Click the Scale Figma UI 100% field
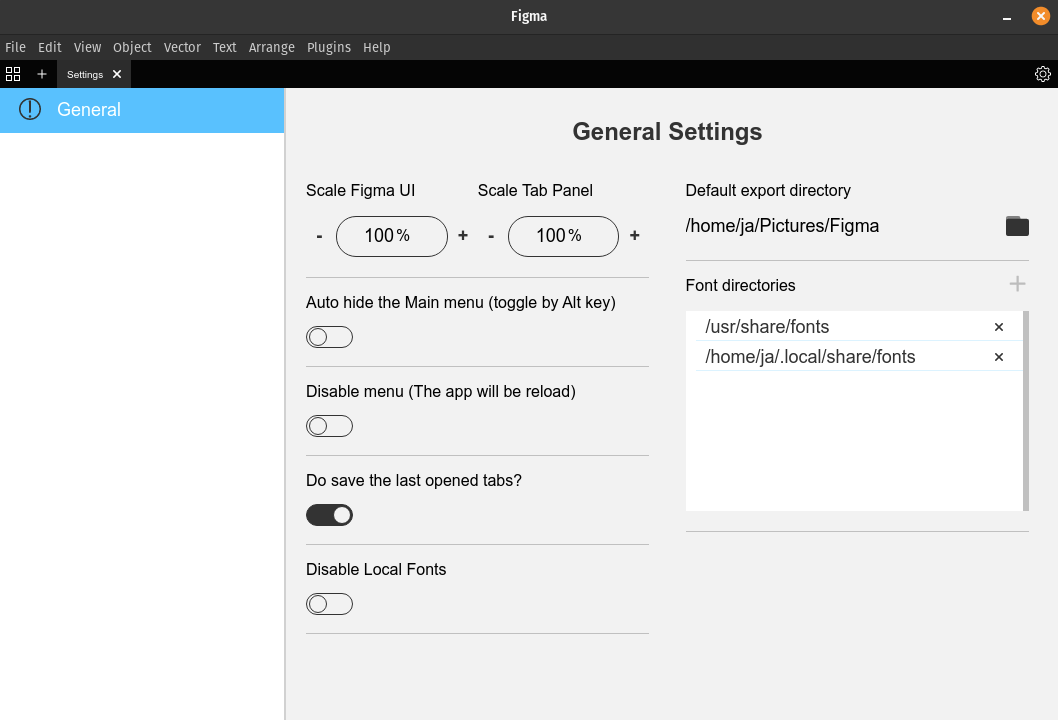The height and width of the screenshot is (720, 1058). 391,236
